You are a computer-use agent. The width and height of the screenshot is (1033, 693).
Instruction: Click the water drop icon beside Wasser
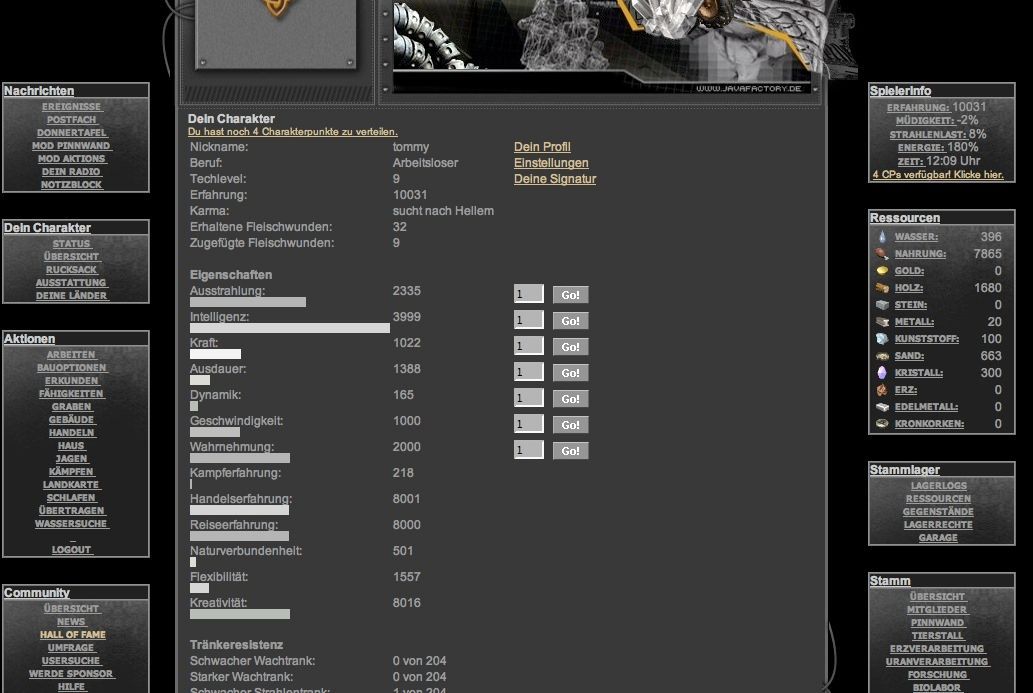click(882, 236)
